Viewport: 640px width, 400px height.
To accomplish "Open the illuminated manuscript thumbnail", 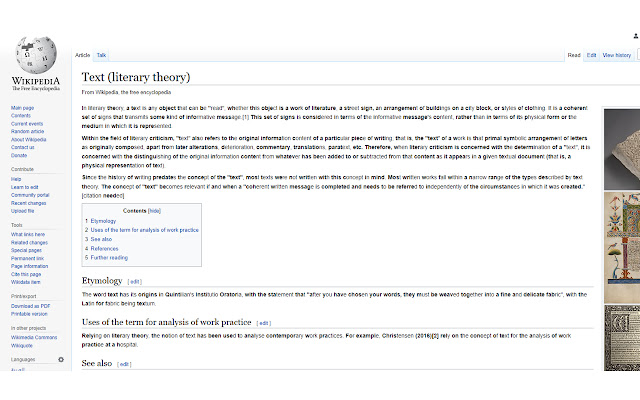I will [x=622, y=247].
